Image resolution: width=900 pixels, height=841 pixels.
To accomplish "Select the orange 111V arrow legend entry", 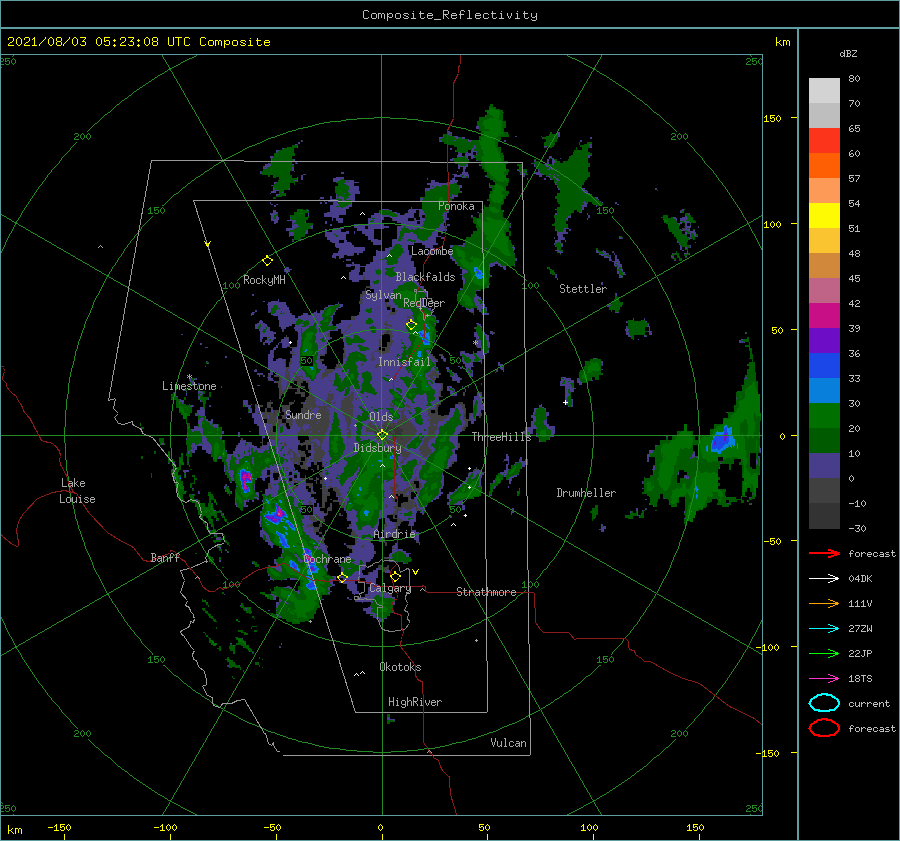I will [x=824, y=603].
